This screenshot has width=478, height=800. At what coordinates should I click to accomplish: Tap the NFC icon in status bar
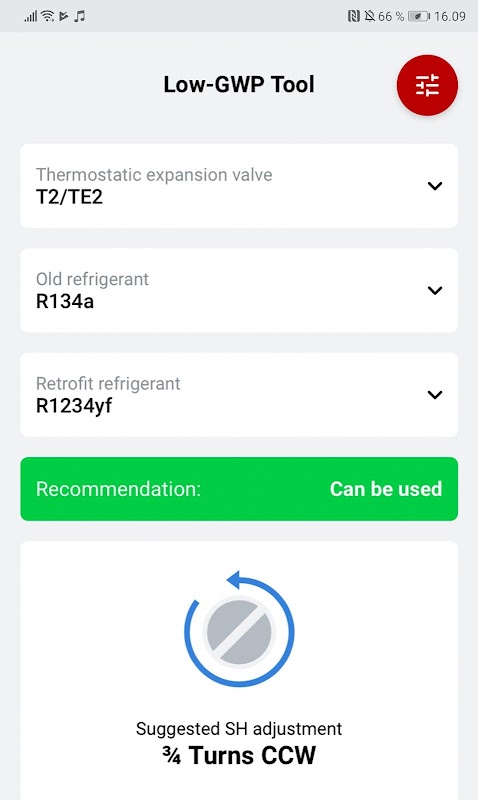tap(353, 16)
